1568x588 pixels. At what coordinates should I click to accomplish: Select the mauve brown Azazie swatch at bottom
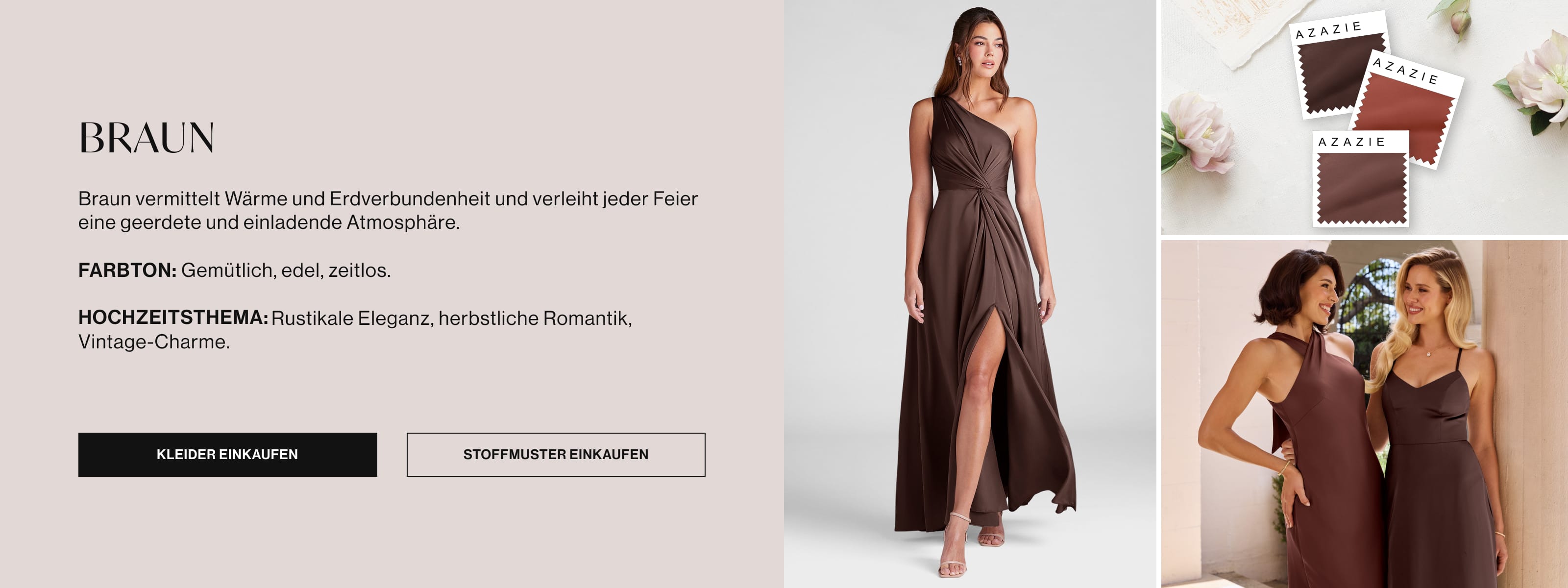point(1361,188)
